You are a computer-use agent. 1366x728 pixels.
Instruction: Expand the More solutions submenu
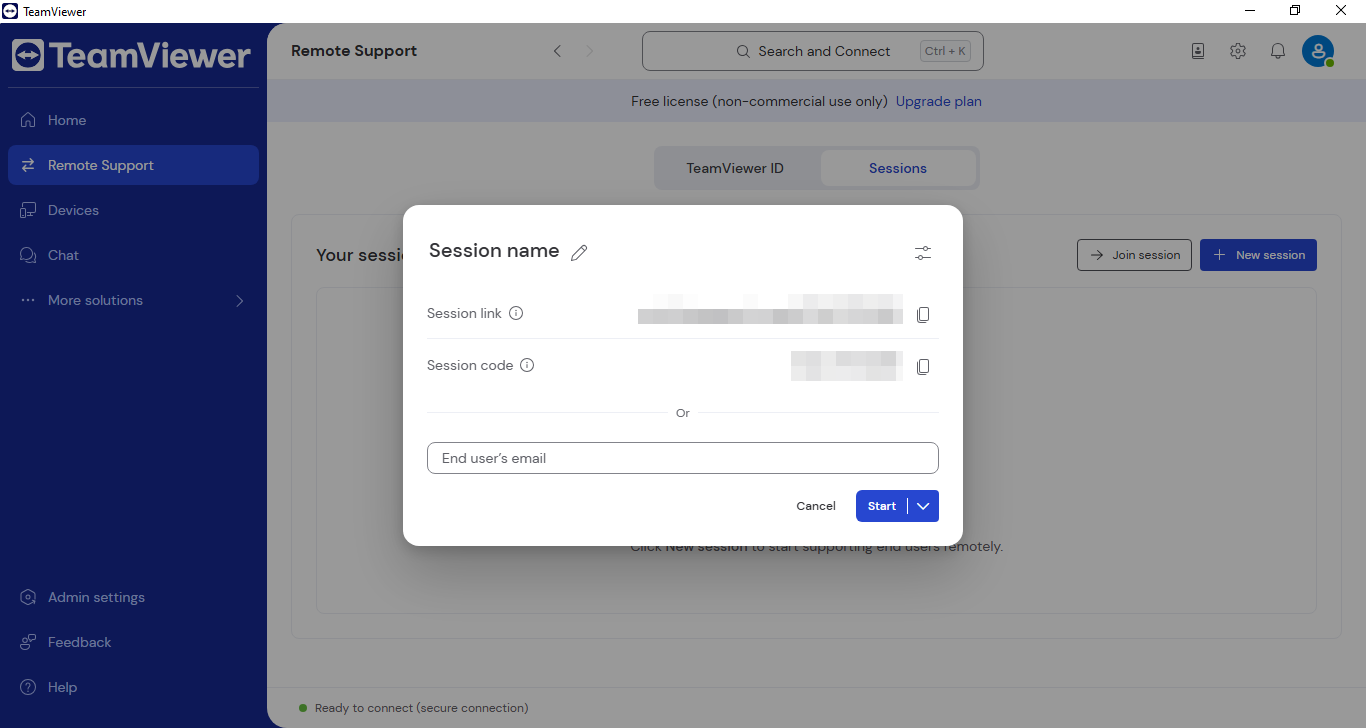click(x=239, y=300)
